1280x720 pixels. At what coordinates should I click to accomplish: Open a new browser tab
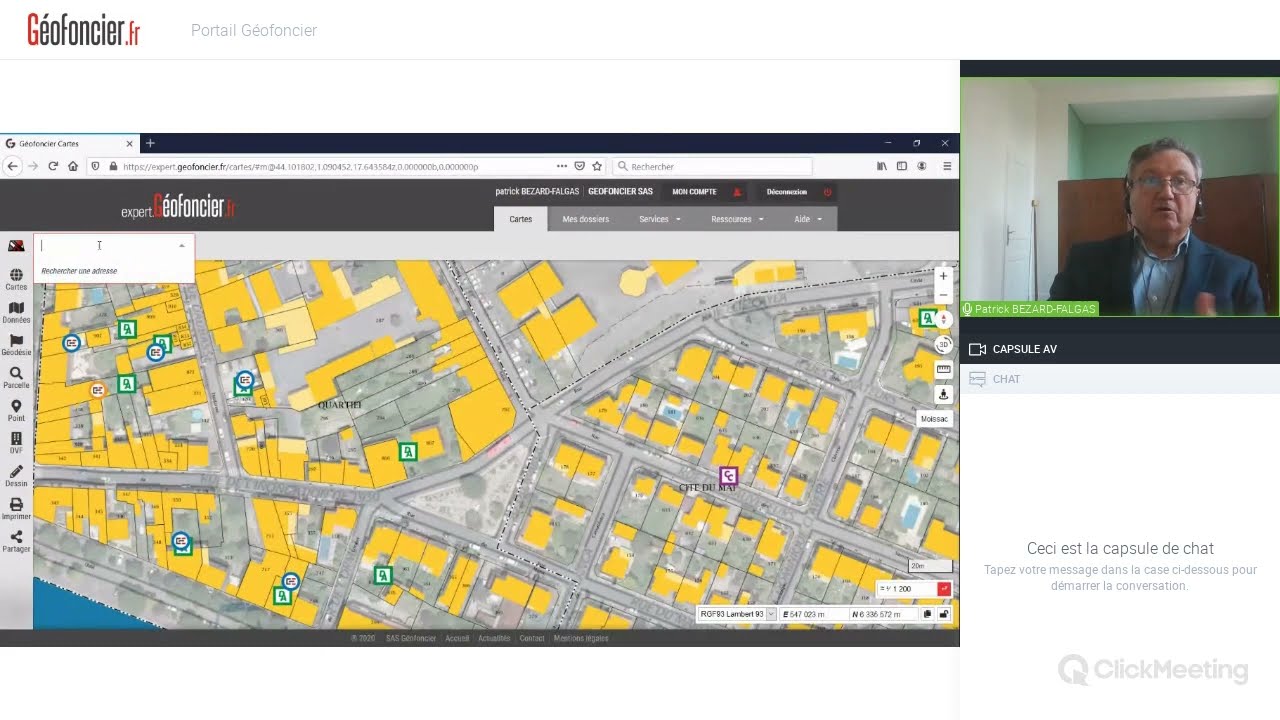(150, 143)
